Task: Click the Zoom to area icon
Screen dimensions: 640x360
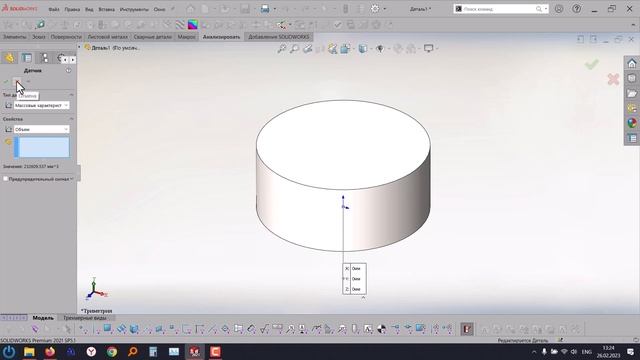Action: point(294,49)
